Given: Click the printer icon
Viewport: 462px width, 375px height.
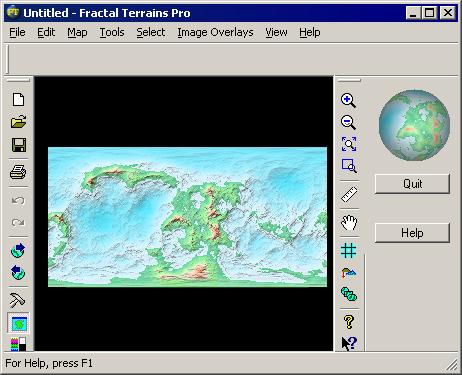Looking at the screenshot, I should [x=18, y=172].
